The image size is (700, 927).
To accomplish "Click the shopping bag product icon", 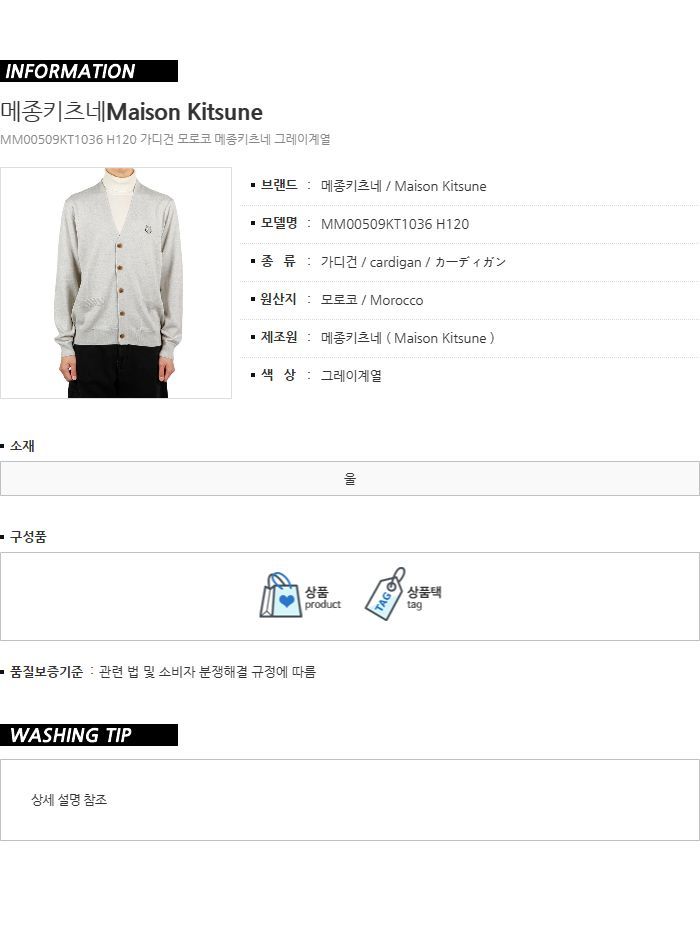I will (278, 595).
